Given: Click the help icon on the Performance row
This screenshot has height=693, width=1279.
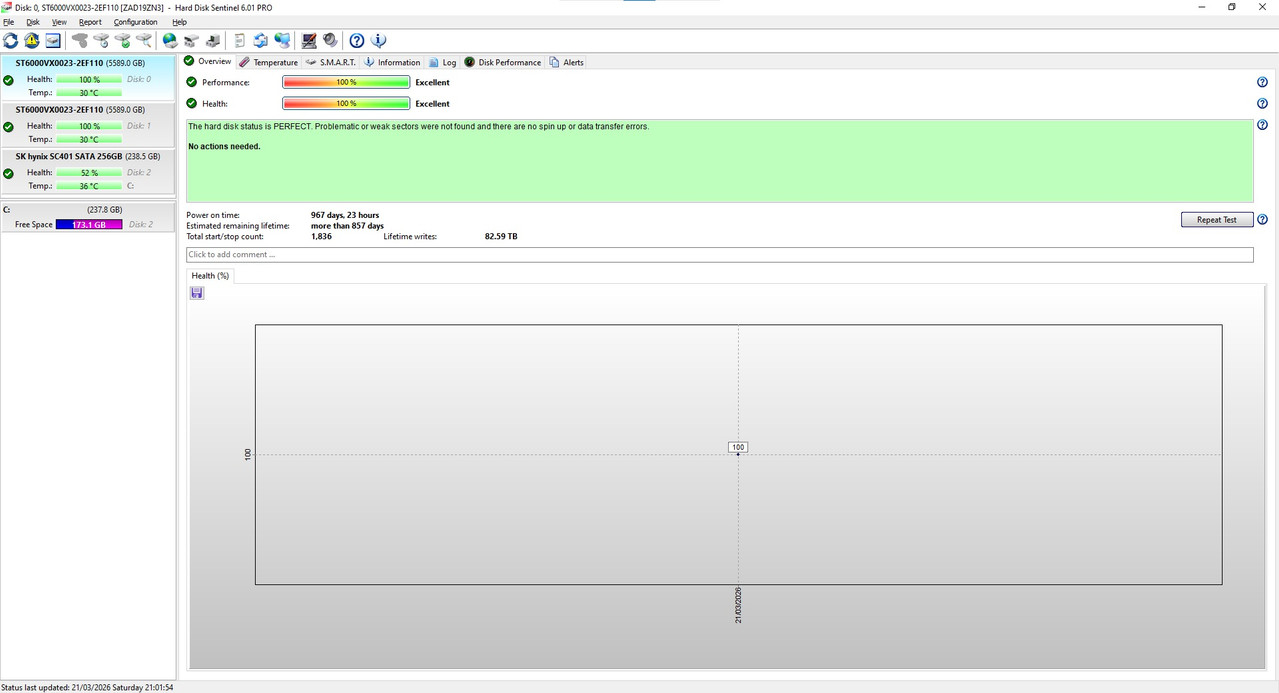Looking at the screenshot, I should point(1262,82).
